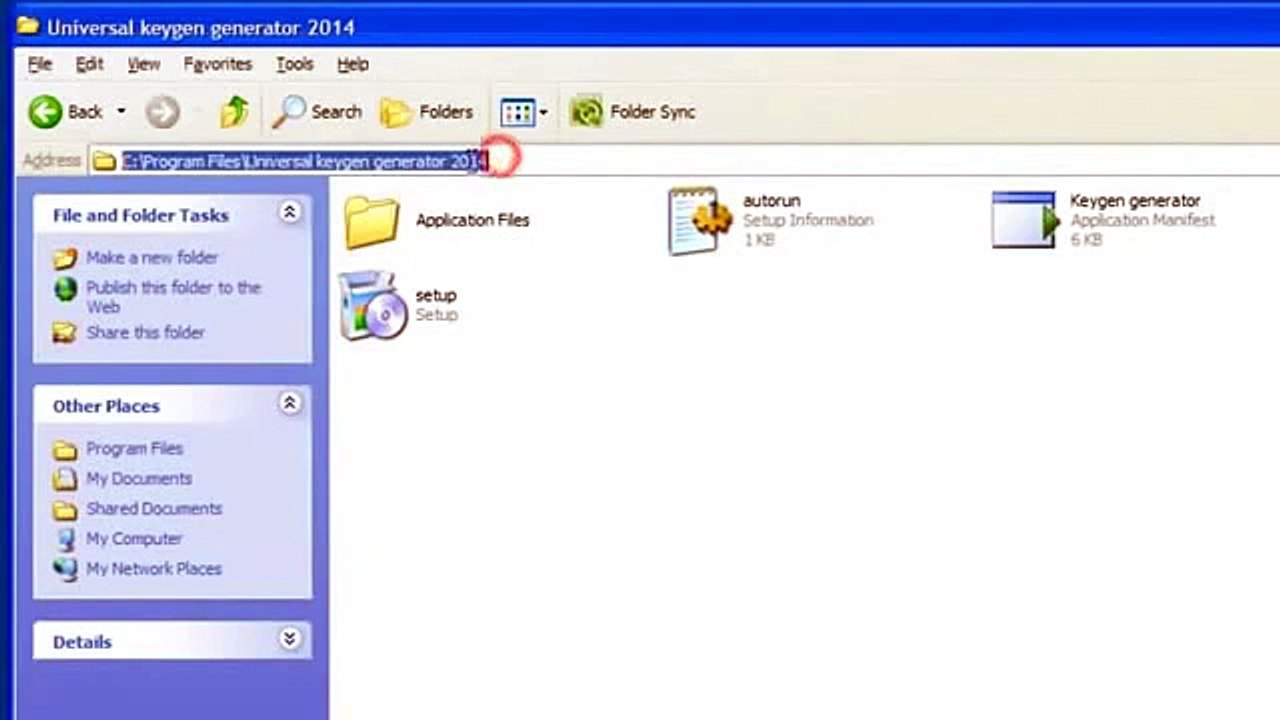
Task: Collapse the File and Folder Tasks panel
Action: point(290,212)
